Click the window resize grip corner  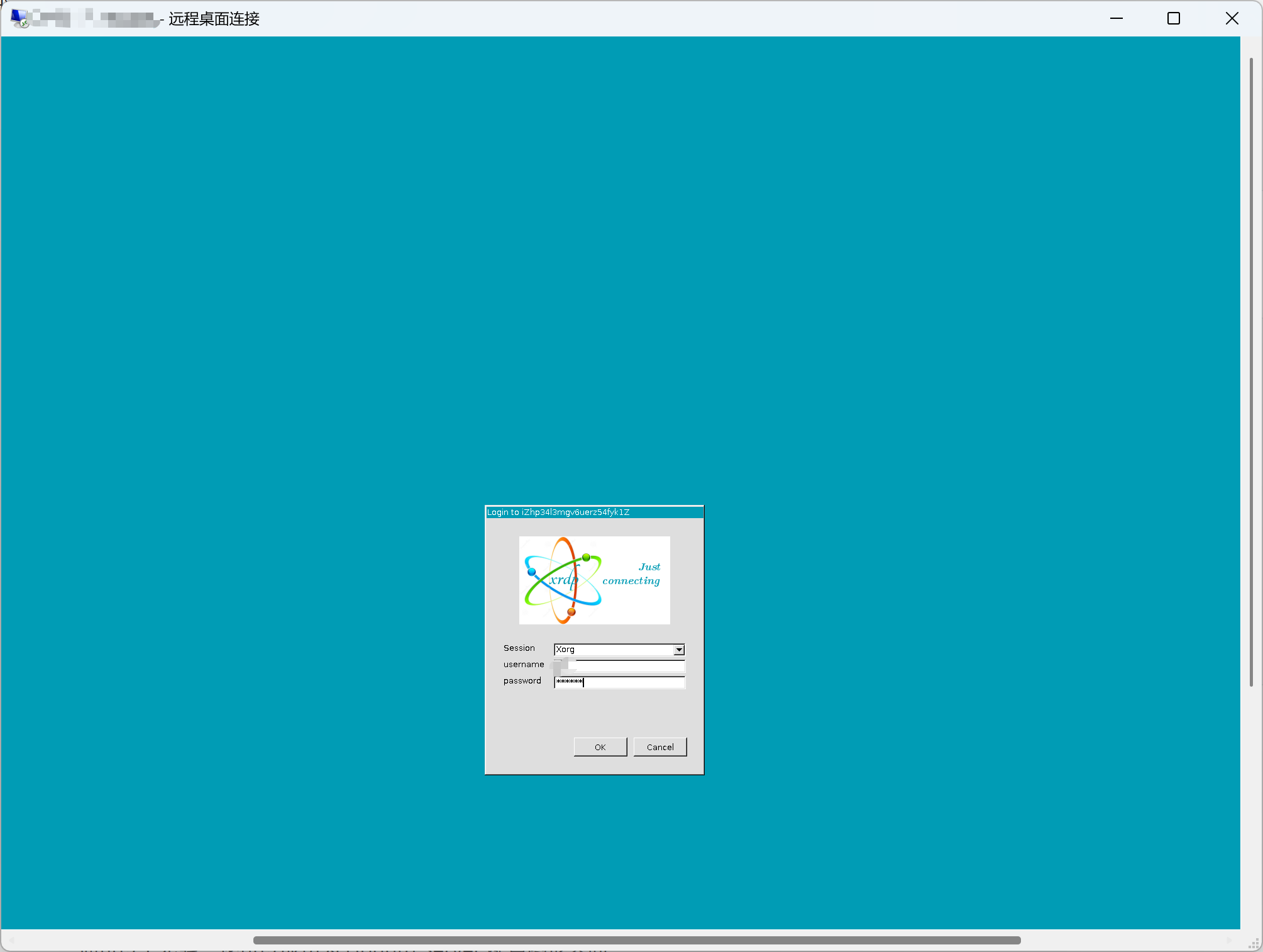tap(1254, 944)
